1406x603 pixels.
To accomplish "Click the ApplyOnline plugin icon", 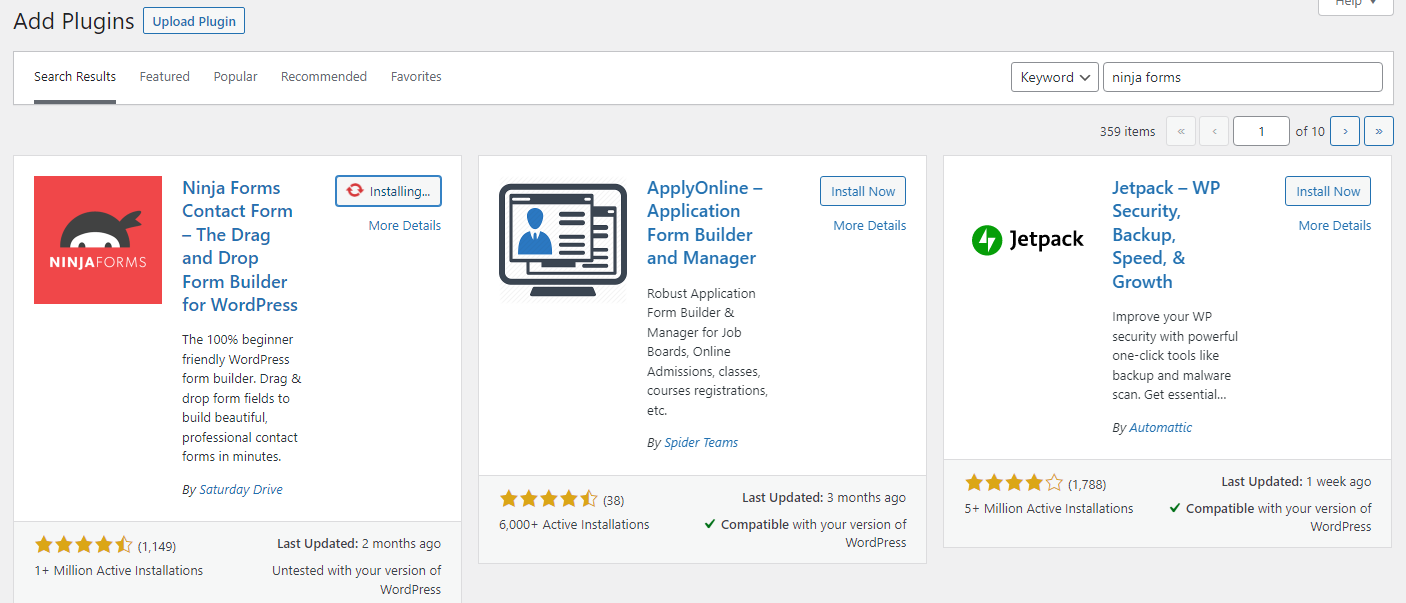I will pyautogui.click(x=563, y=240).
